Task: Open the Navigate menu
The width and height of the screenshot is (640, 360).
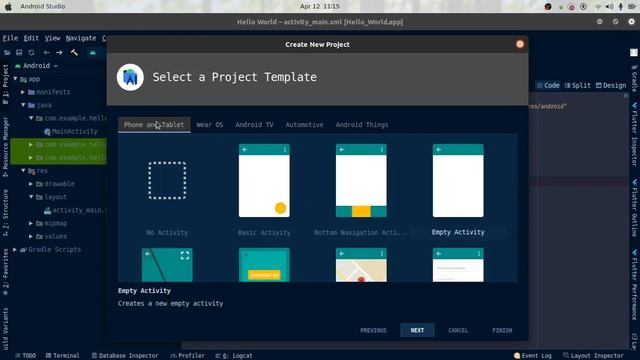Action: [x=81, y=38]
